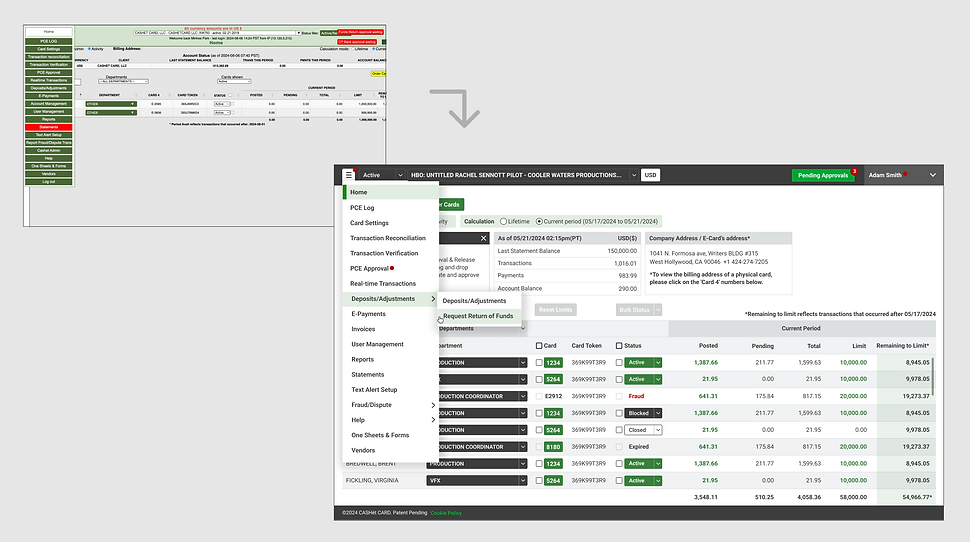
Task: Expand the Departments filter dropdown
Action: 523,329
